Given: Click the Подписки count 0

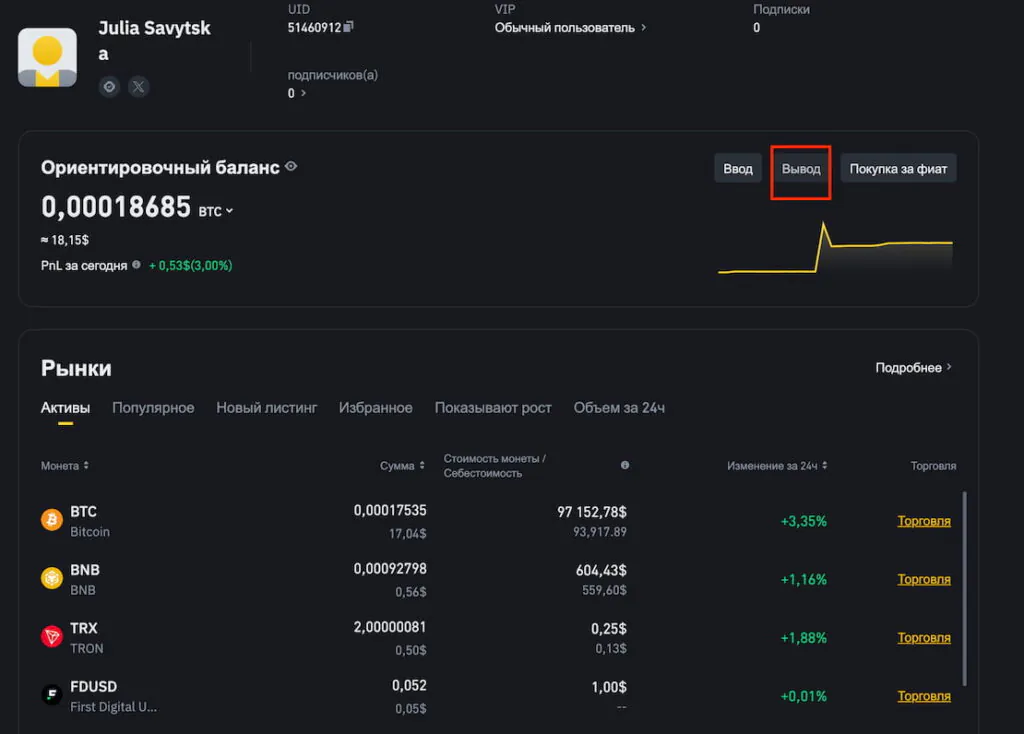Looking at the screenshot, I should [756, 27].
